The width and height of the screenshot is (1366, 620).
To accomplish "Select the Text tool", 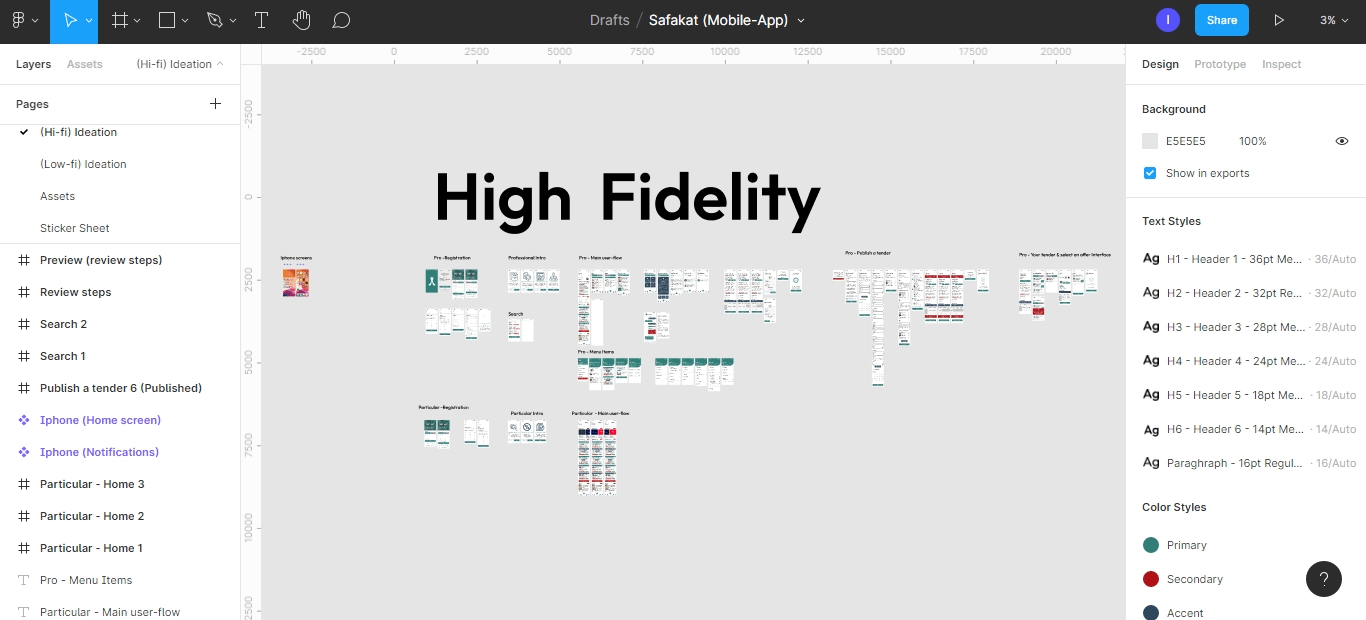I will point(261,20).
